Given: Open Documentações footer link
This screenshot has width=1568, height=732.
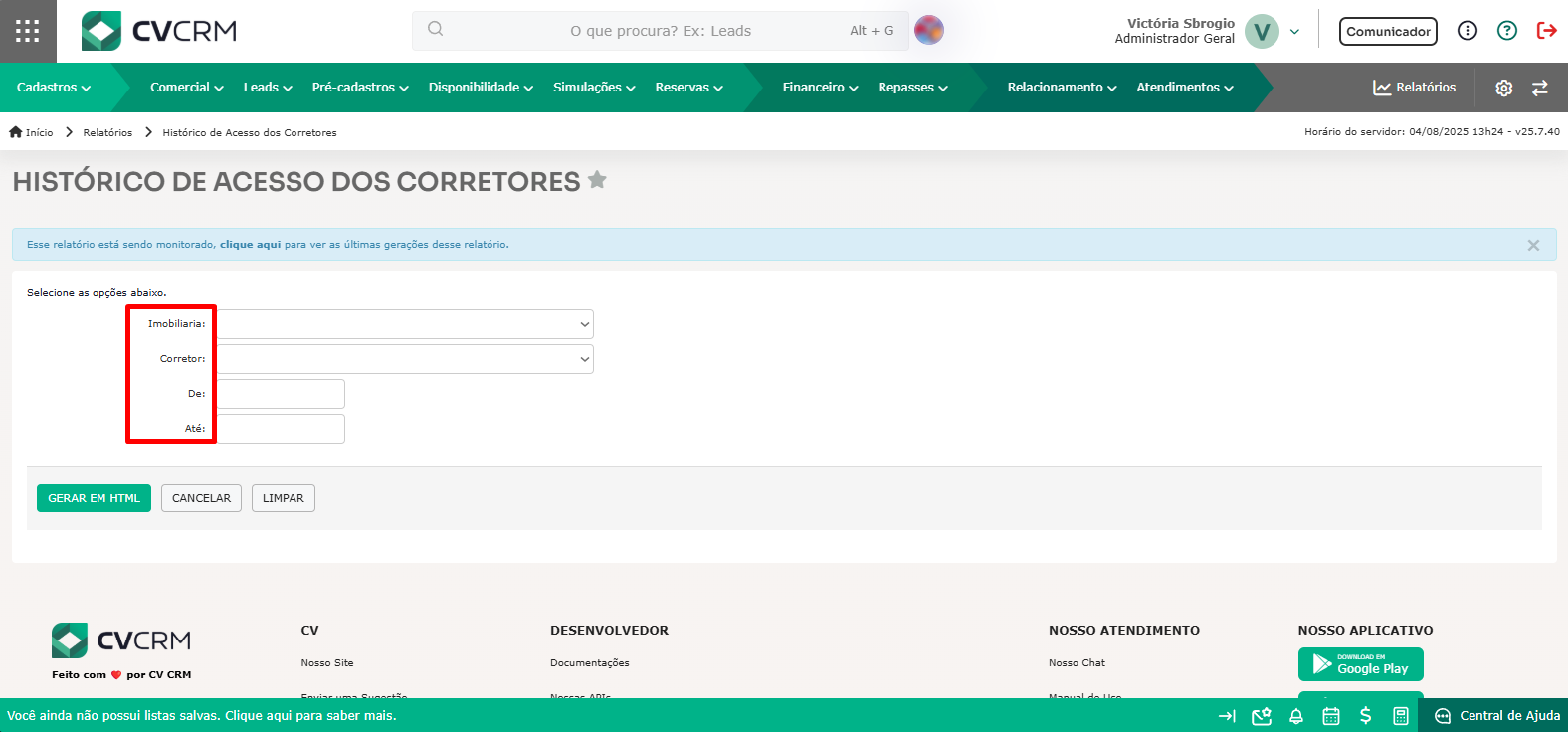Looking at the screenshot, I should [590, 663].
